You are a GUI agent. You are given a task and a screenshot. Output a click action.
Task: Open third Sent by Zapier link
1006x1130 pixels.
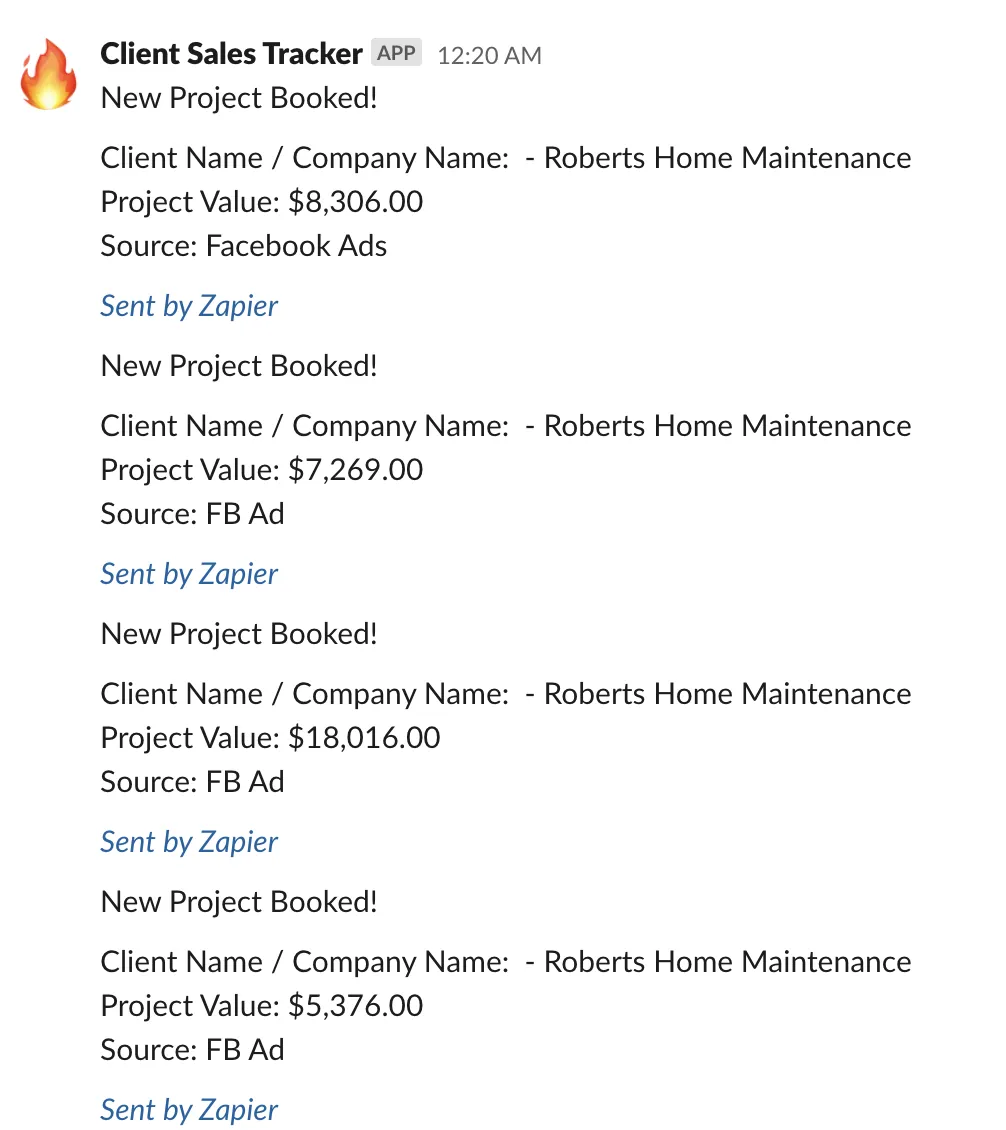click(189, 842)
